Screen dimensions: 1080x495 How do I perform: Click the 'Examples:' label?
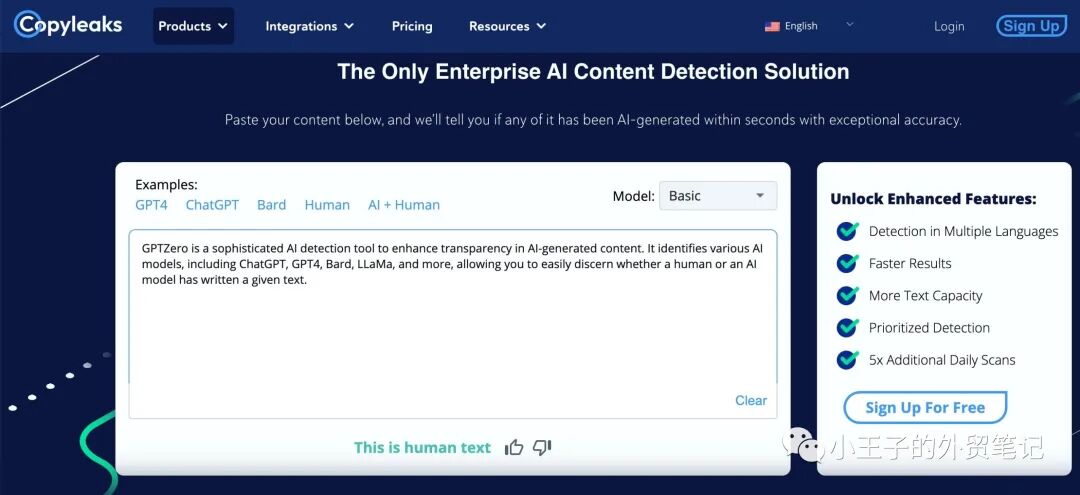166,185
